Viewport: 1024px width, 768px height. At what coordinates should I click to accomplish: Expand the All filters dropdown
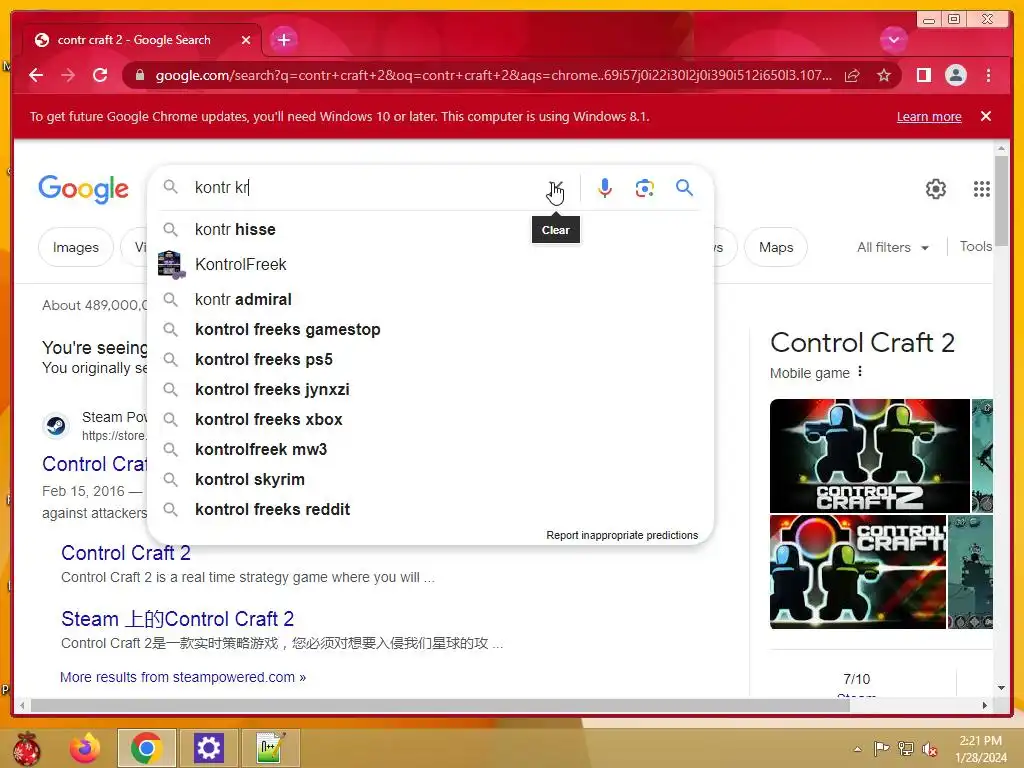coord(893,247)
